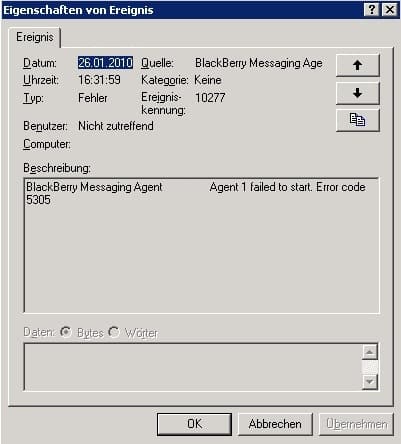Viewport: 401px width, 444px height.
Task: Confirm with the OK button
Action: click(x=194, y=424)
